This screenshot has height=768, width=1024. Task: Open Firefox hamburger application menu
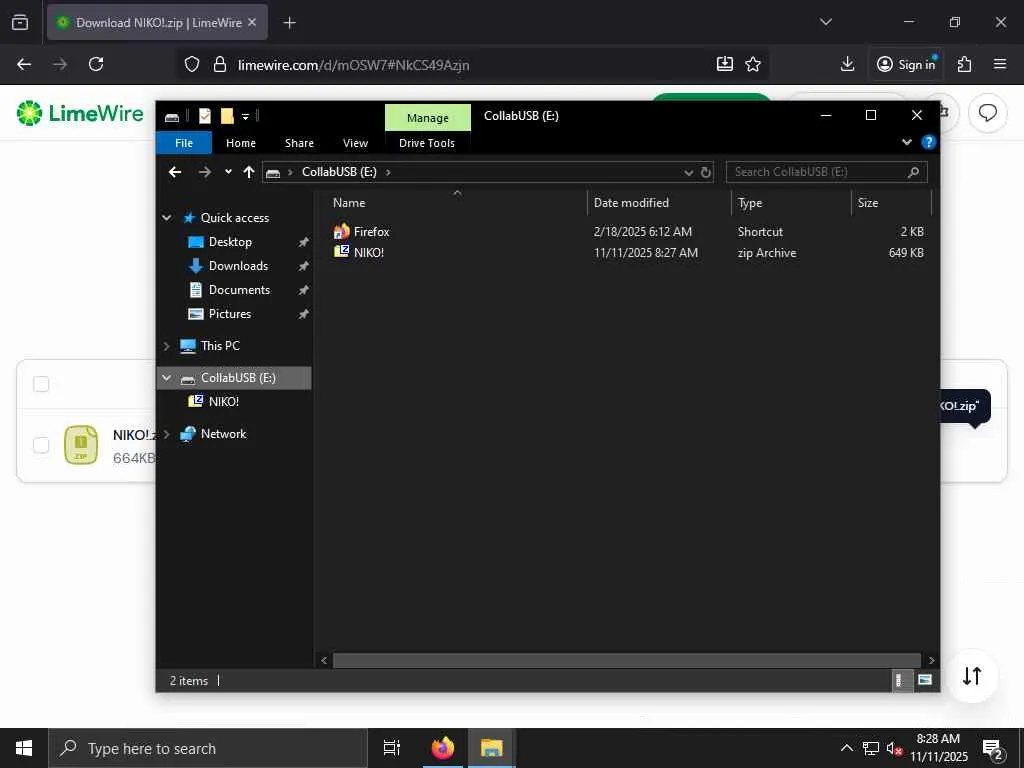pos(999,64)
